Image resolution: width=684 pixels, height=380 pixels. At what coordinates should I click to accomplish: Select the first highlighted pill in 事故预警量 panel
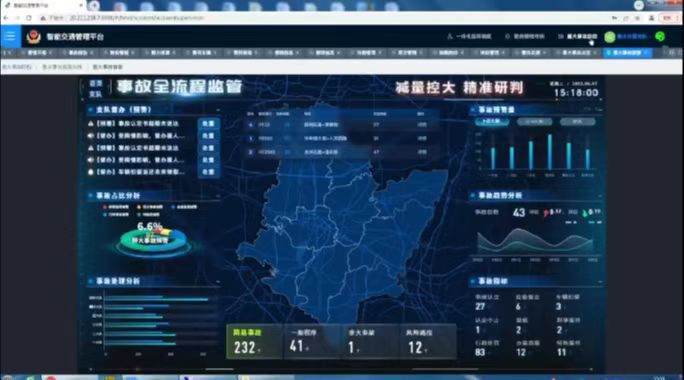tap(492, 121)
